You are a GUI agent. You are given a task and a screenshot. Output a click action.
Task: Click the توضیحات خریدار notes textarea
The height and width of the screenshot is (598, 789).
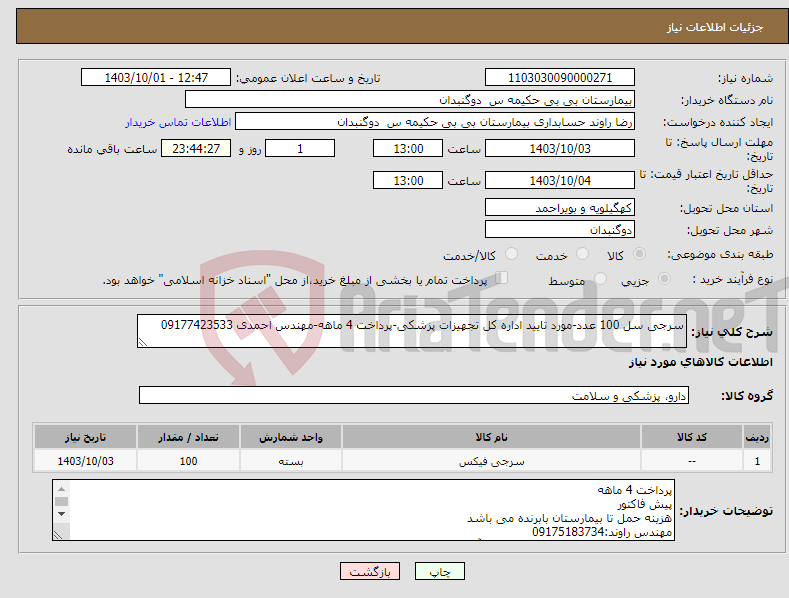click(x=363, y=510)
